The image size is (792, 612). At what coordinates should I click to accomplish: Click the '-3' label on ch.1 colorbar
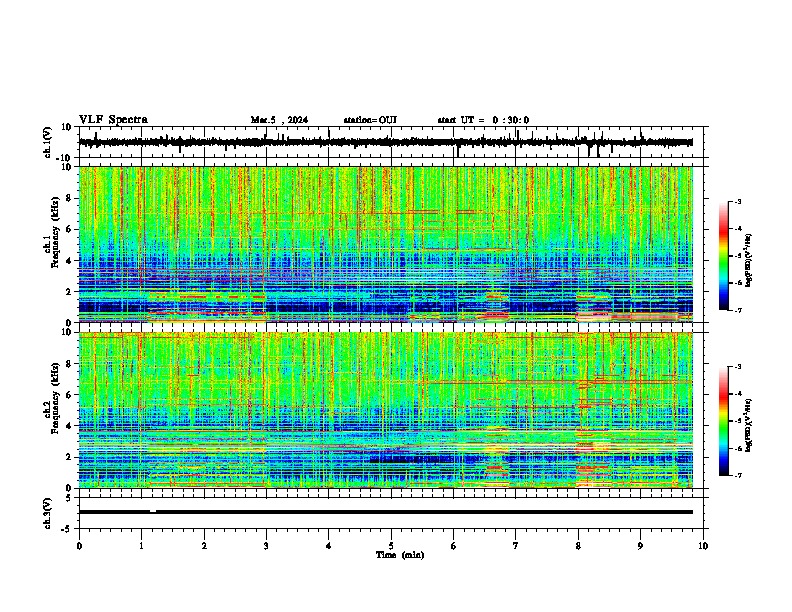[x=737, y=201]
